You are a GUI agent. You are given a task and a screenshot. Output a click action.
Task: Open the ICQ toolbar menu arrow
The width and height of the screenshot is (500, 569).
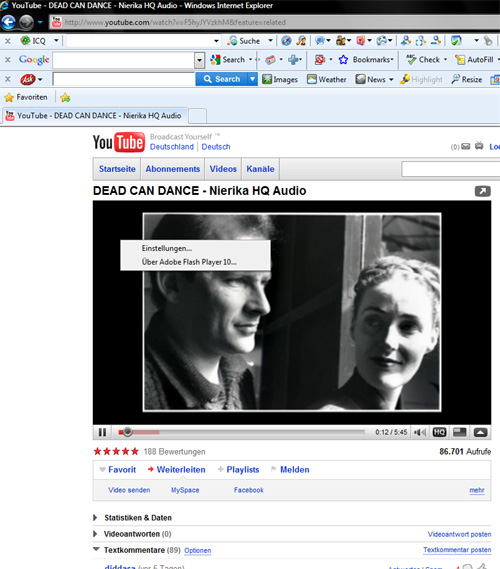pos(56,41)
